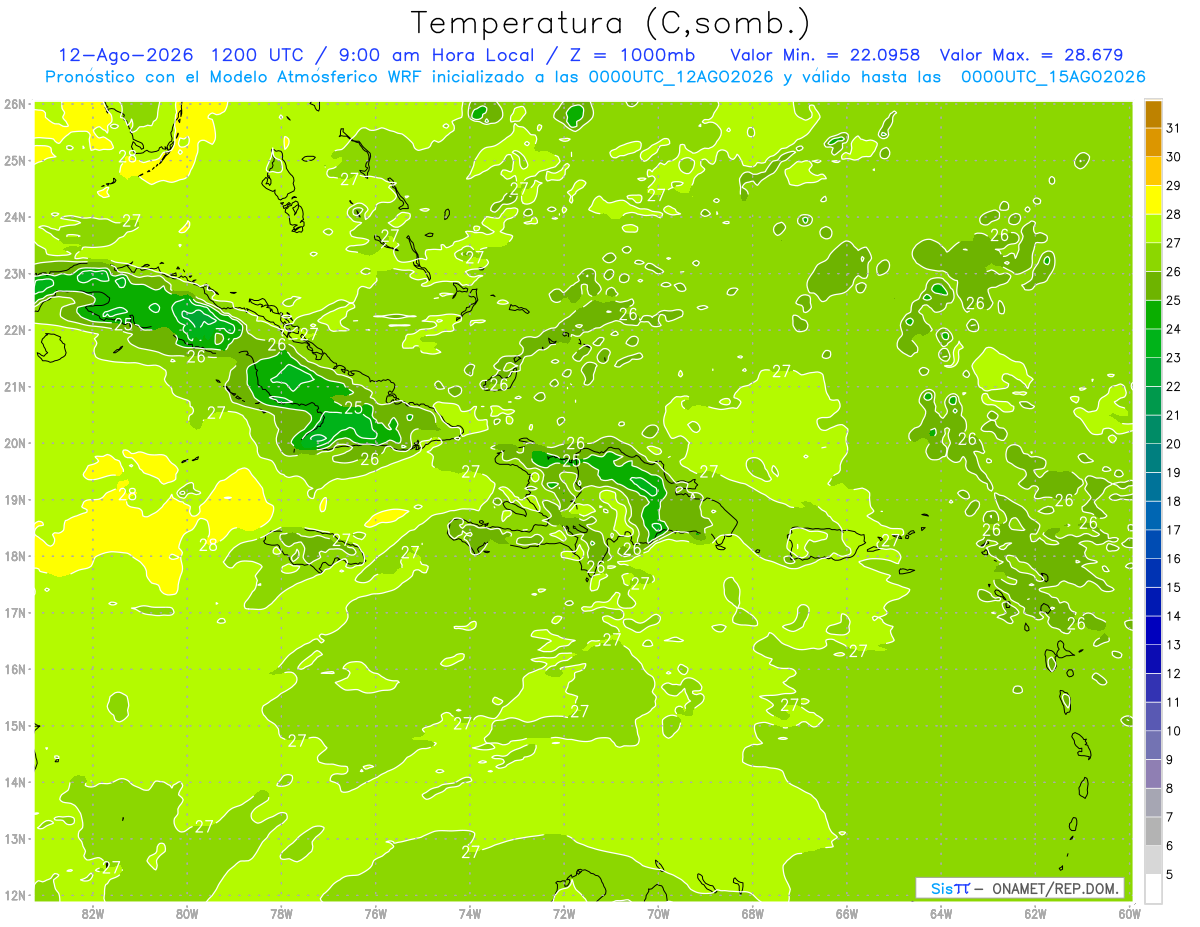Click the "80W" longitude axis label
Screen dimensions: 1200x927
[x=187, y=913]
